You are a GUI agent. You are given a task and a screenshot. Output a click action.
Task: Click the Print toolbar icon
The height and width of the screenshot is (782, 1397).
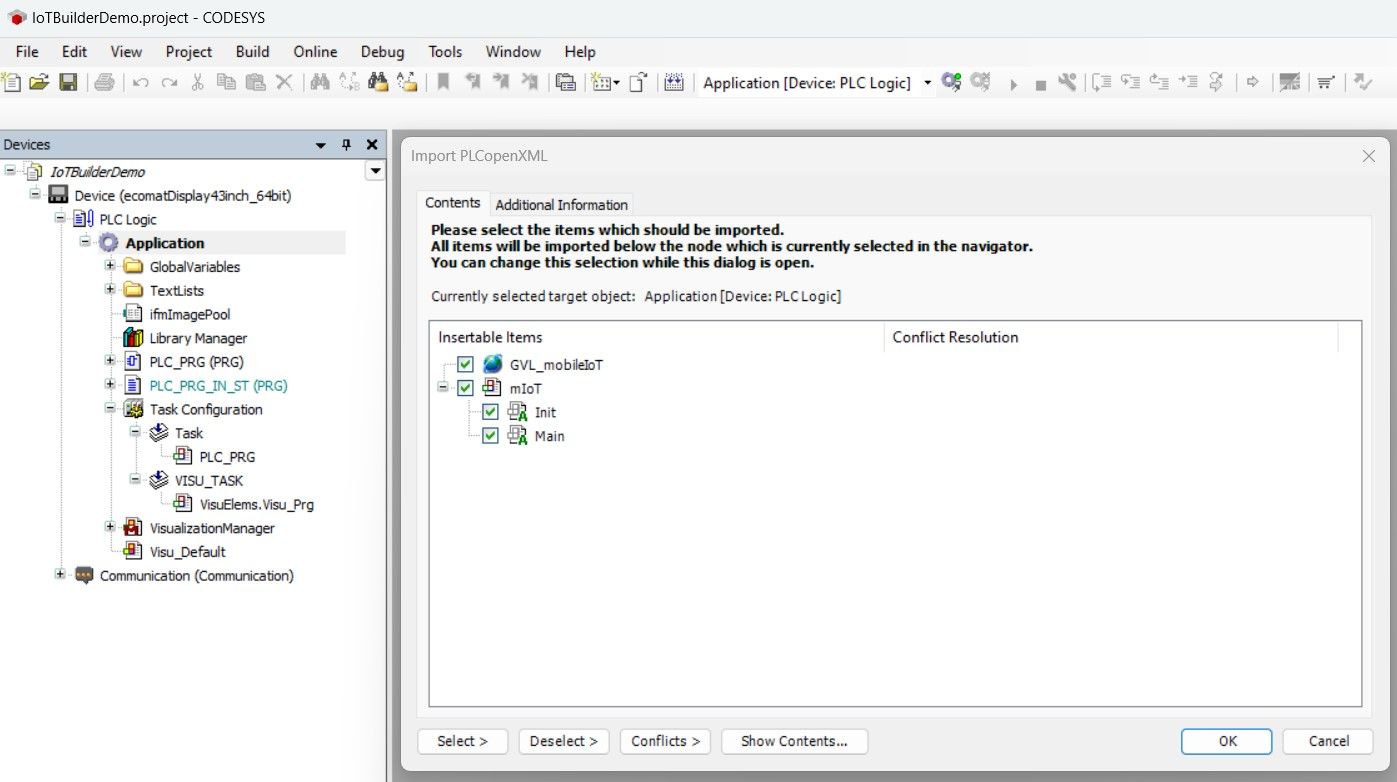click(104, 83)
